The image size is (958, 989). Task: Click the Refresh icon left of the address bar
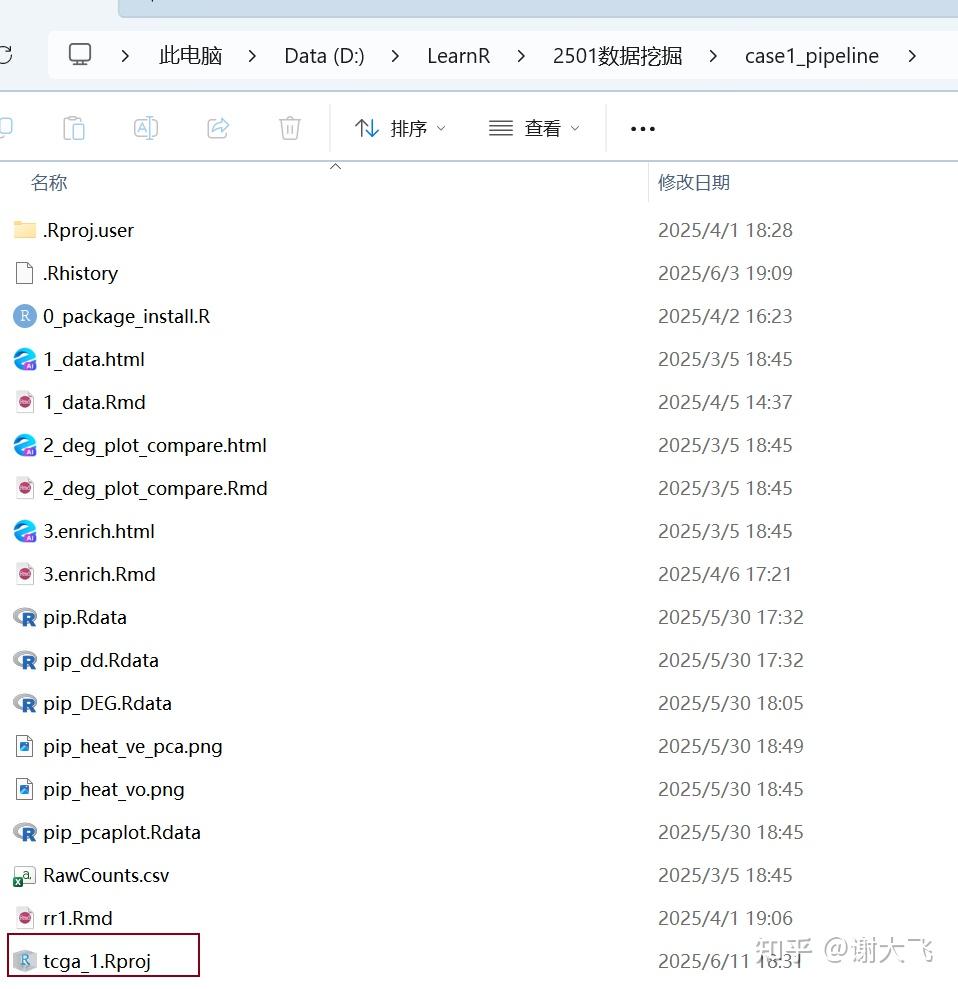[x=9, y=55]
